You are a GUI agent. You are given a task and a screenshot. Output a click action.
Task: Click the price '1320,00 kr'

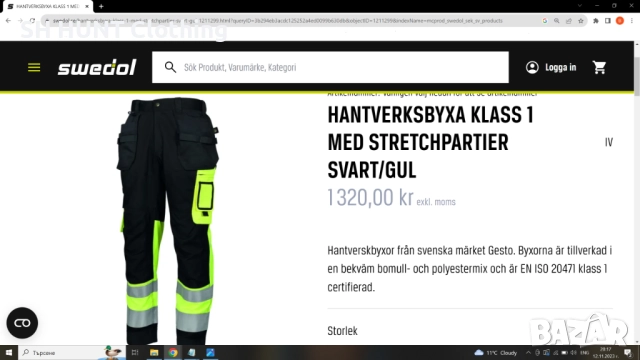370,198
